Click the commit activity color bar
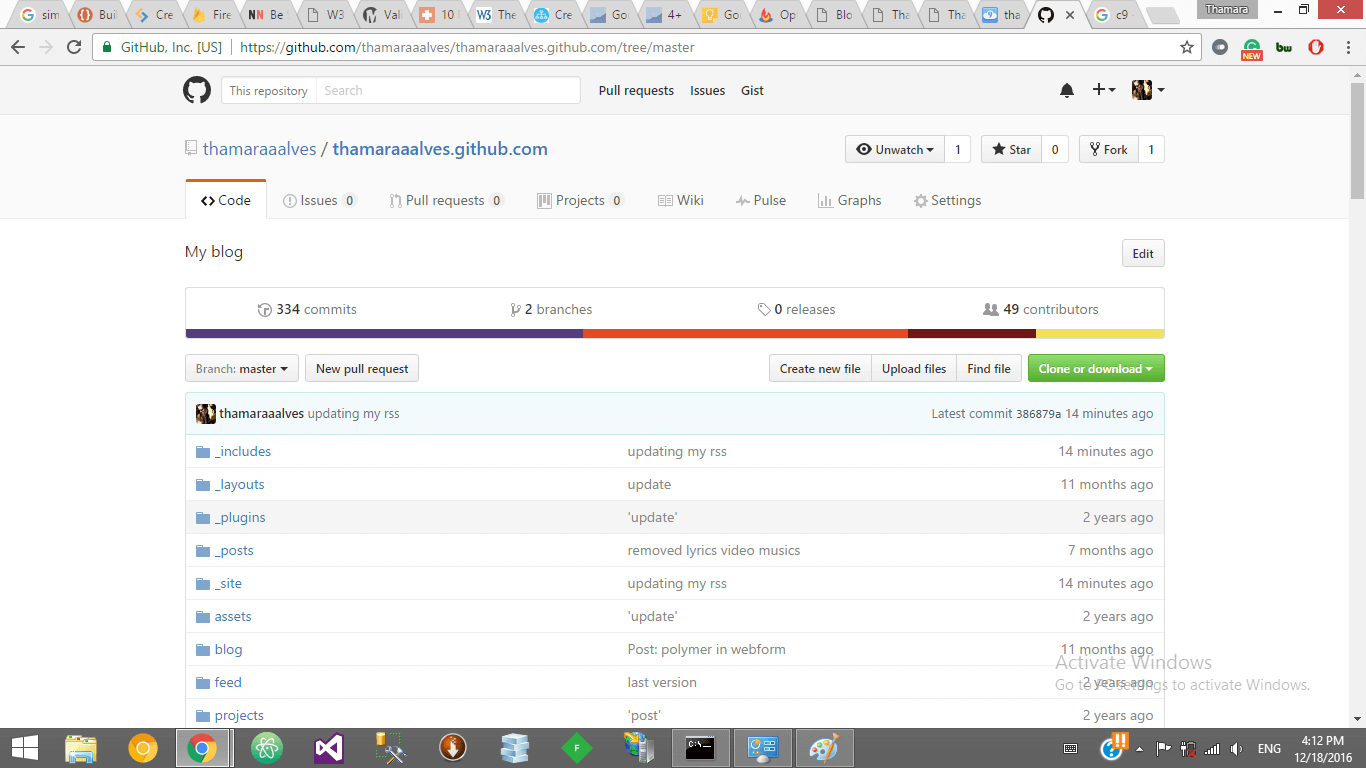Viewport: 1366px width, 768px height. [674, 334]
